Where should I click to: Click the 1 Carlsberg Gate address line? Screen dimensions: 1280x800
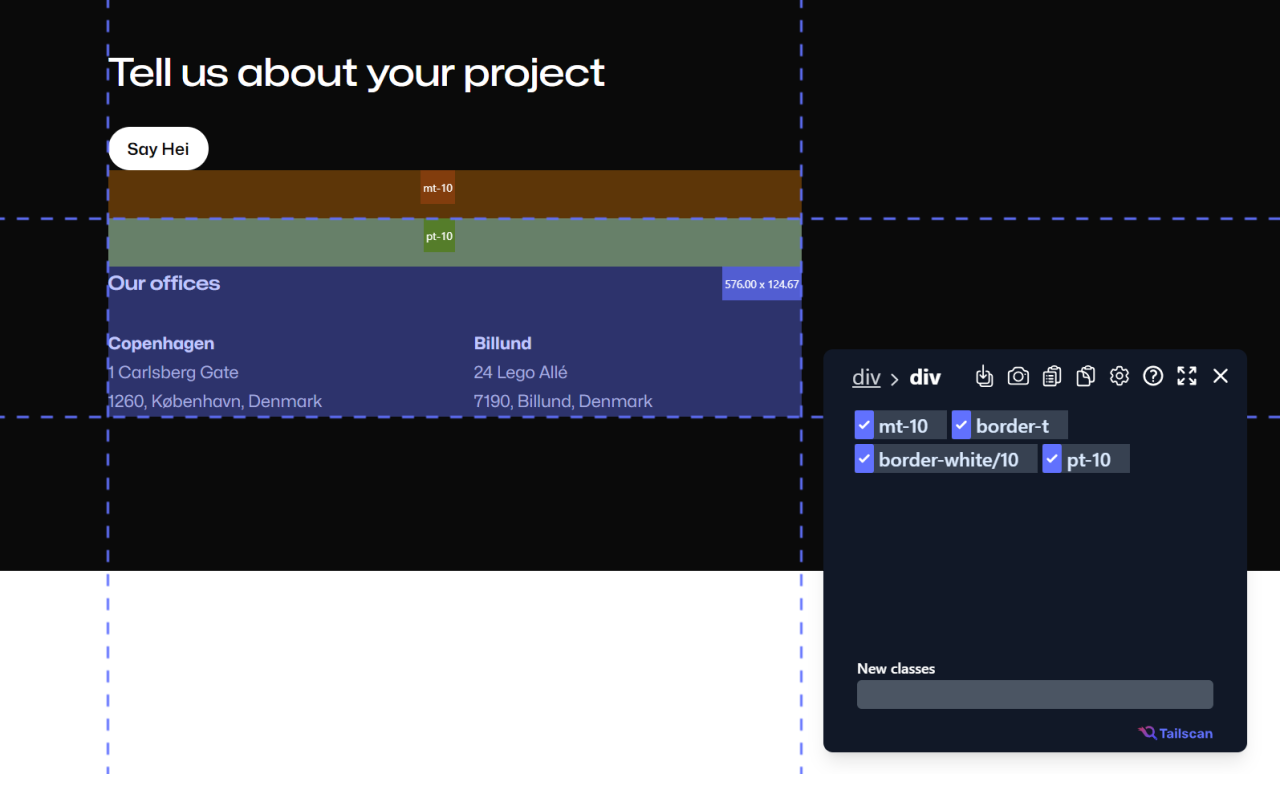173,372
